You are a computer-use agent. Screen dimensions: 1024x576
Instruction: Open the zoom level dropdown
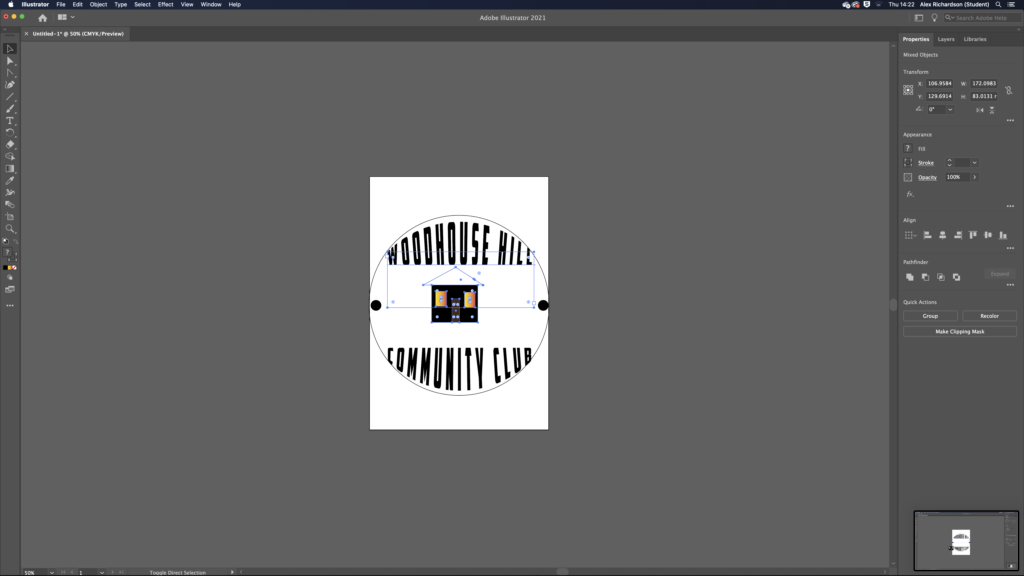click(52, 573)
